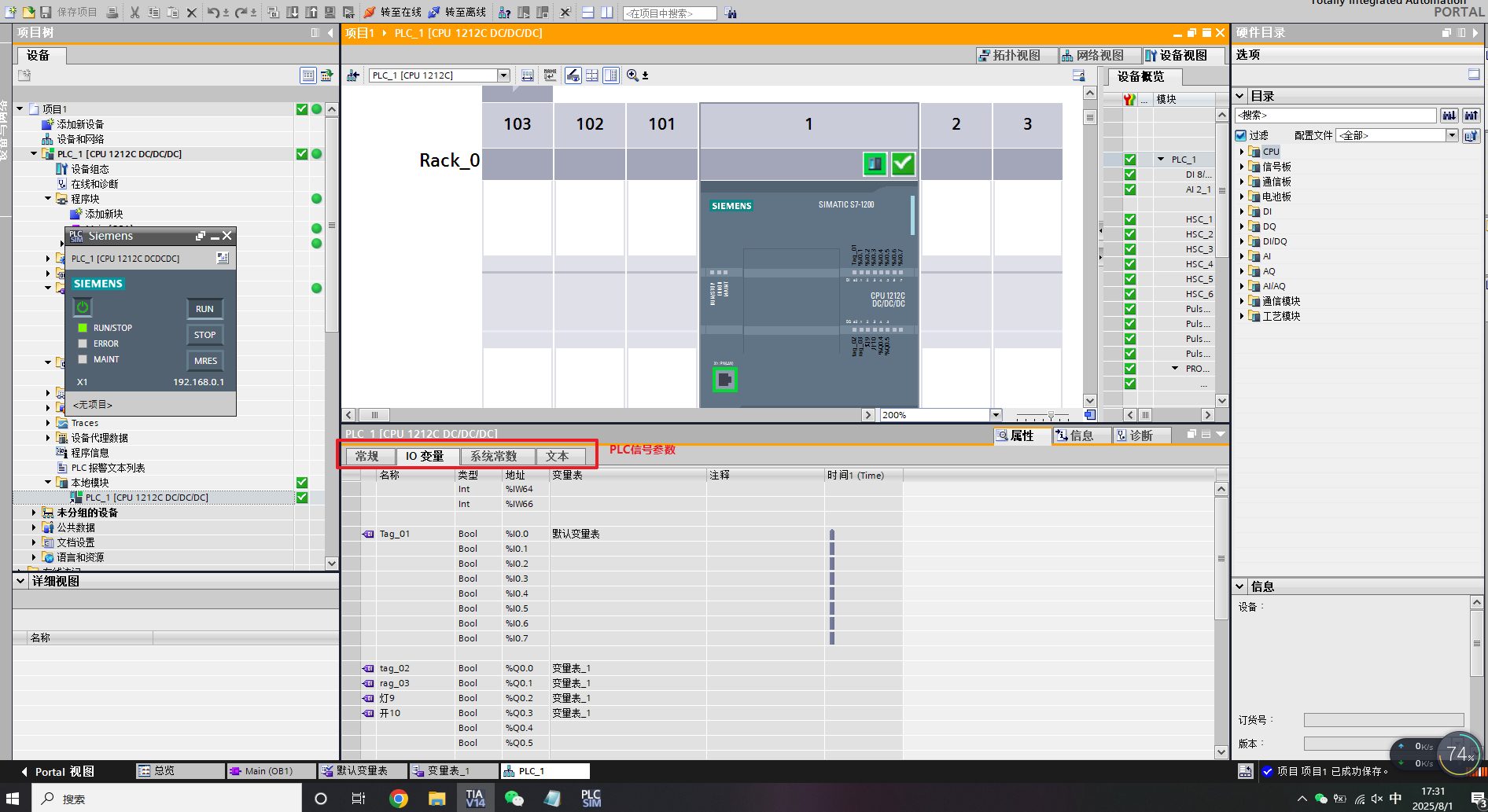Click the catalog profile settings icon

tap(1471, 135)
